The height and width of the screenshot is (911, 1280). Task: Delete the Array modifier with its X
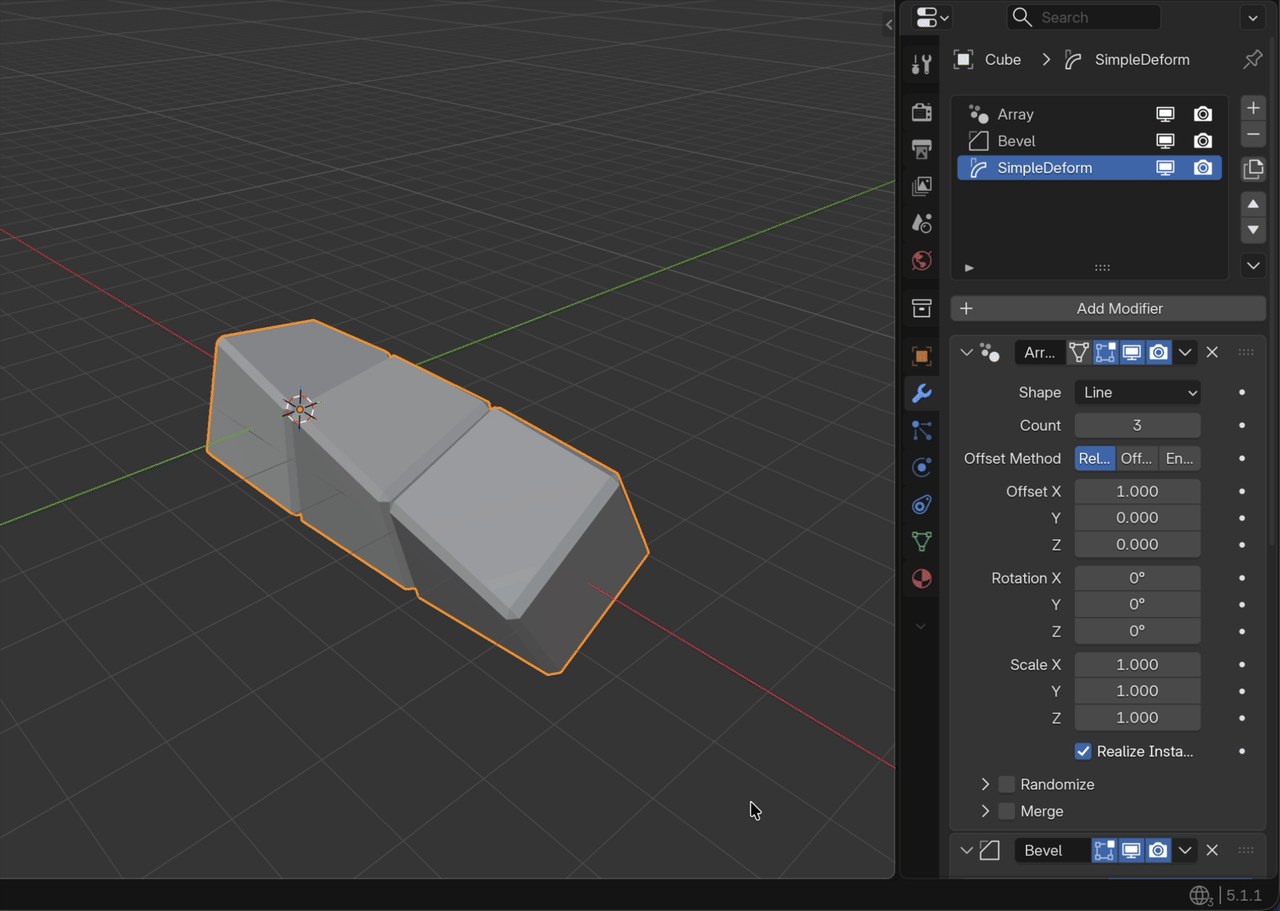1212,352
